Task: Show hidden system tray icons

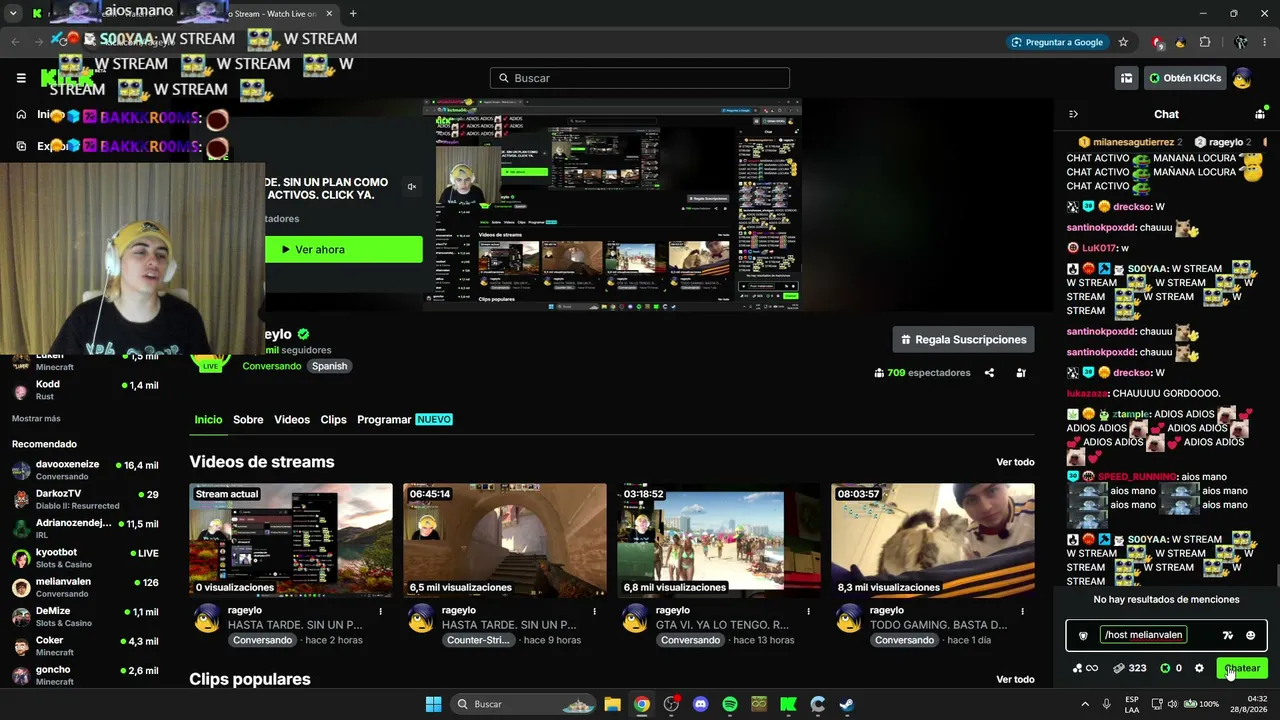Action: [1085, 704]
